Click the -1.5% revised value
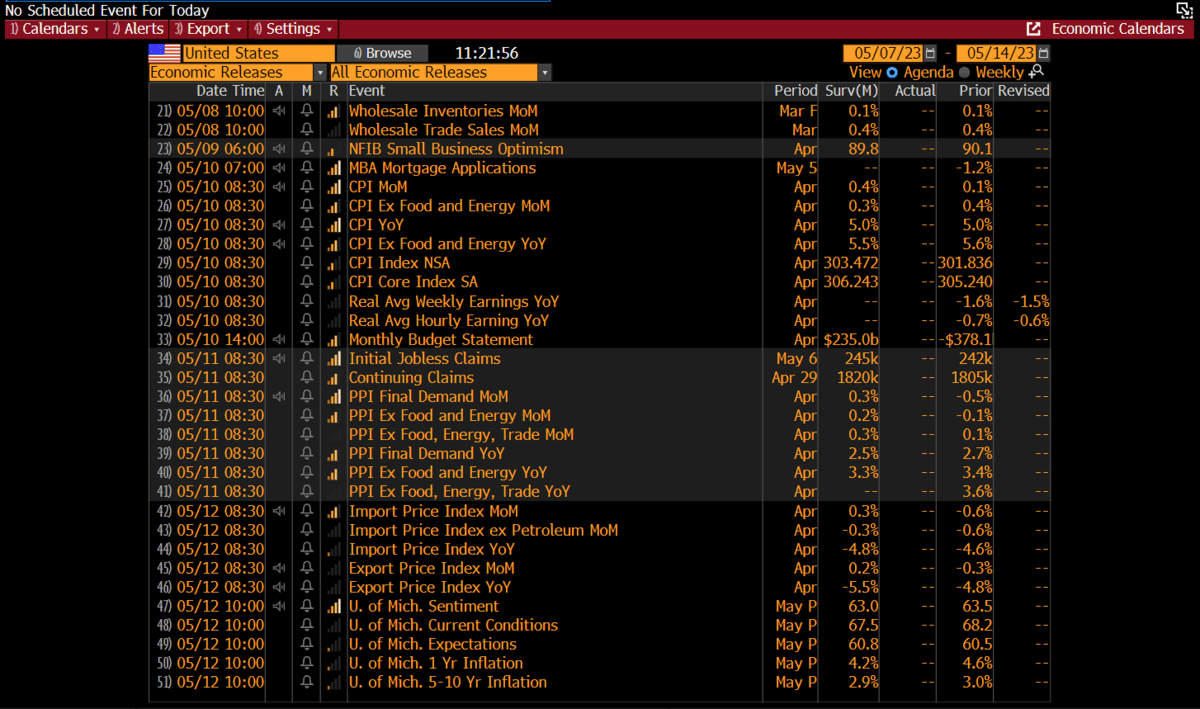Image resolution: width=1200 pixels, height=709 pixels. (1030, 301)
